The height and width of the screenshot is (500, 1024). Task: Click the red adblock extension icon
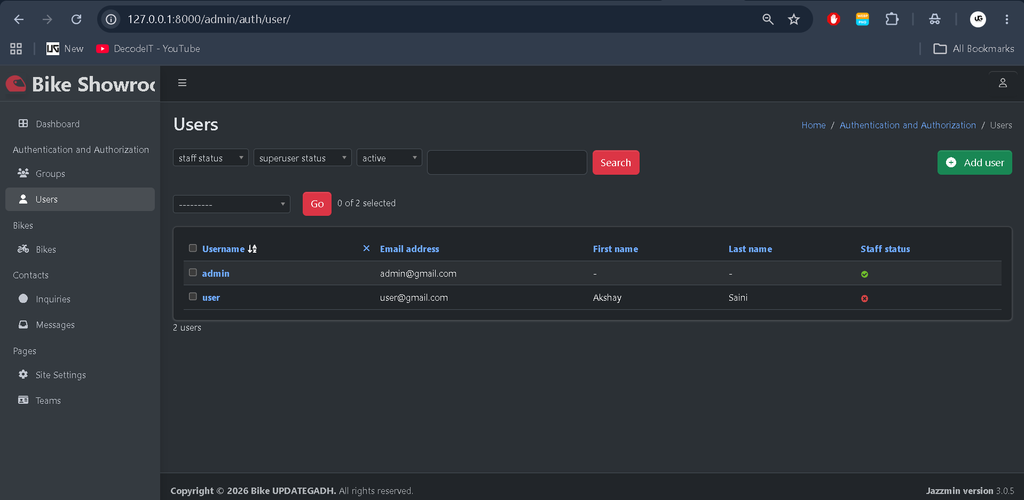[x=833, y=20]
